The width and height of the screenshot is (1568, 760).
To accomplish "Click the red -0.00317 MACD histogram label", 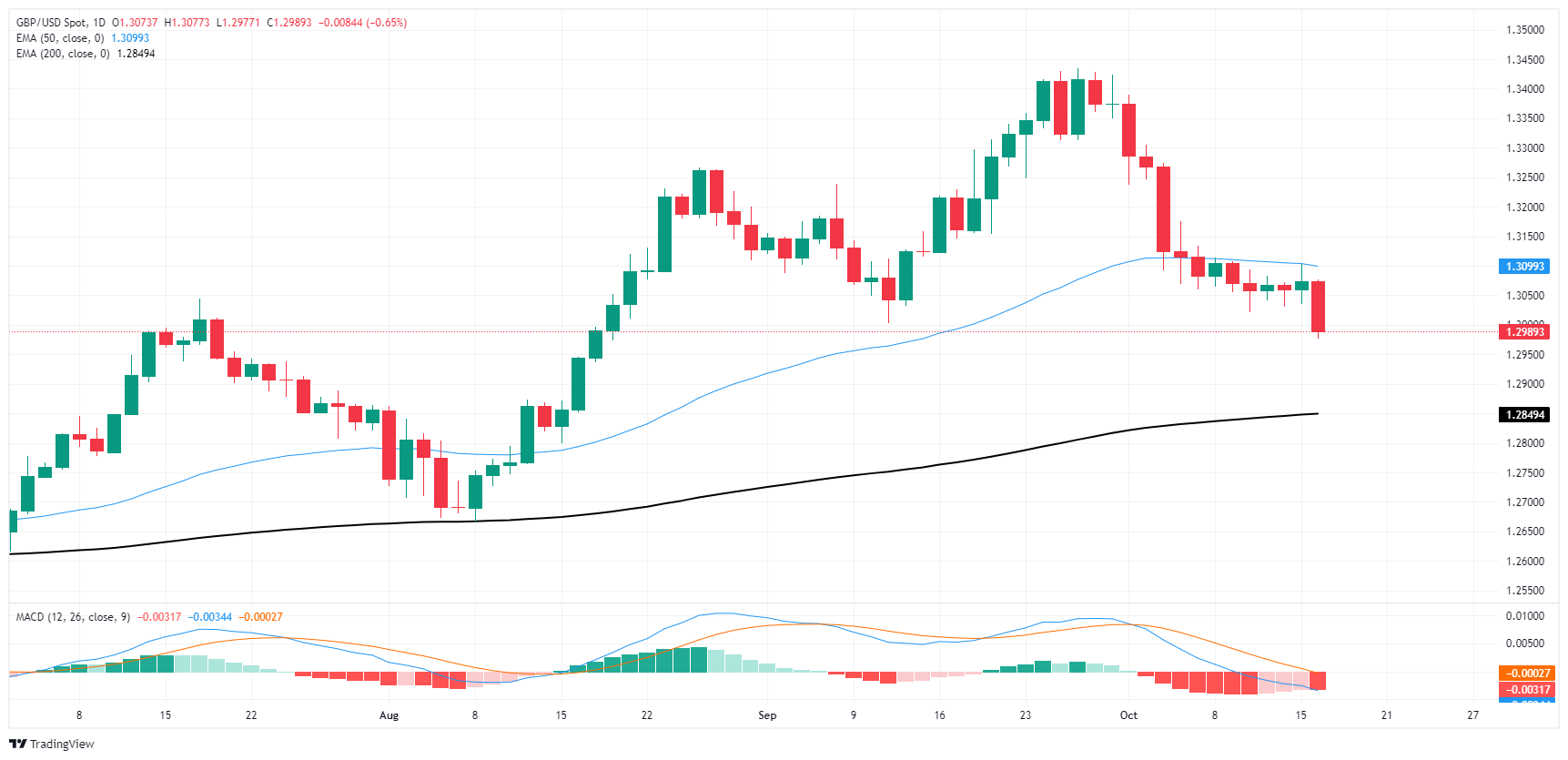I will [1524, 690].
